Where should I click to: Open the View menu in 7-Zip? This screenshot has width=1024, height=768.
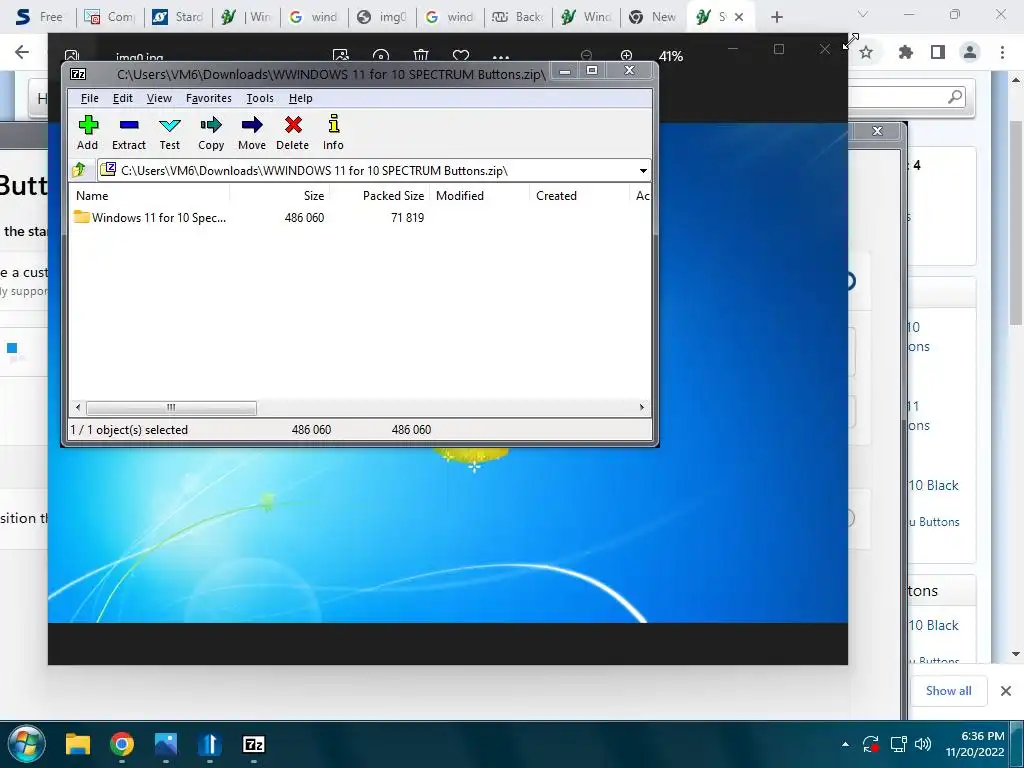(159, 98)
